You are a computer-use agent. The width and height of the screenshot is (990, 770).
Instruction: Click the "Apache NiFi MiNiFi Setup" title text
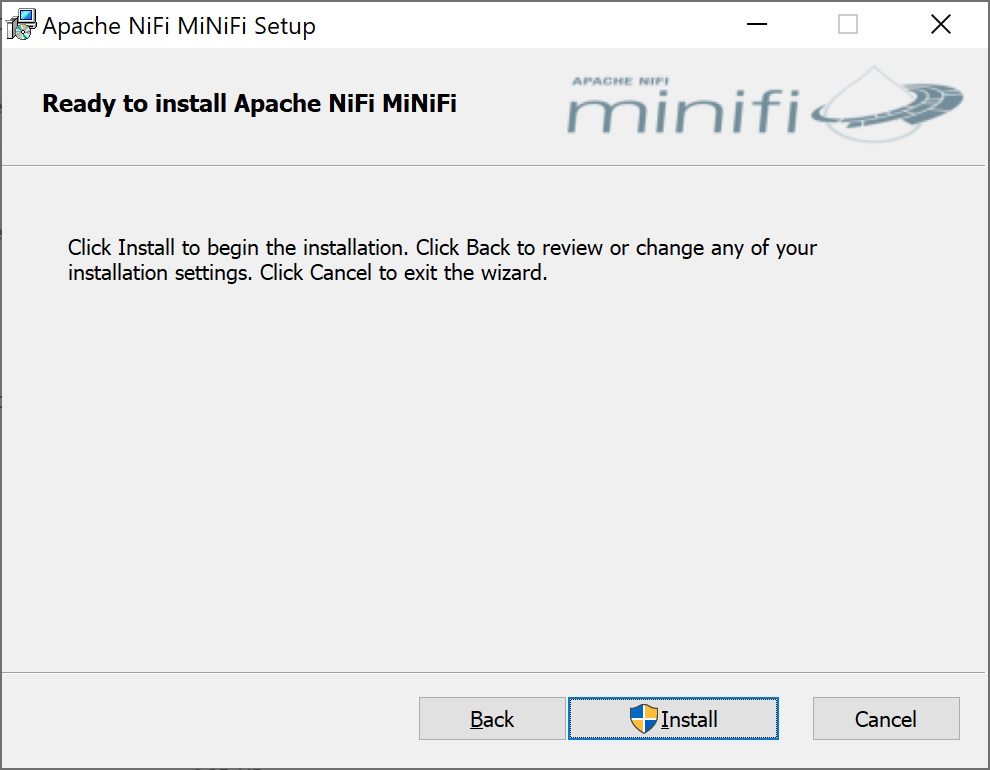click(179, 26)
